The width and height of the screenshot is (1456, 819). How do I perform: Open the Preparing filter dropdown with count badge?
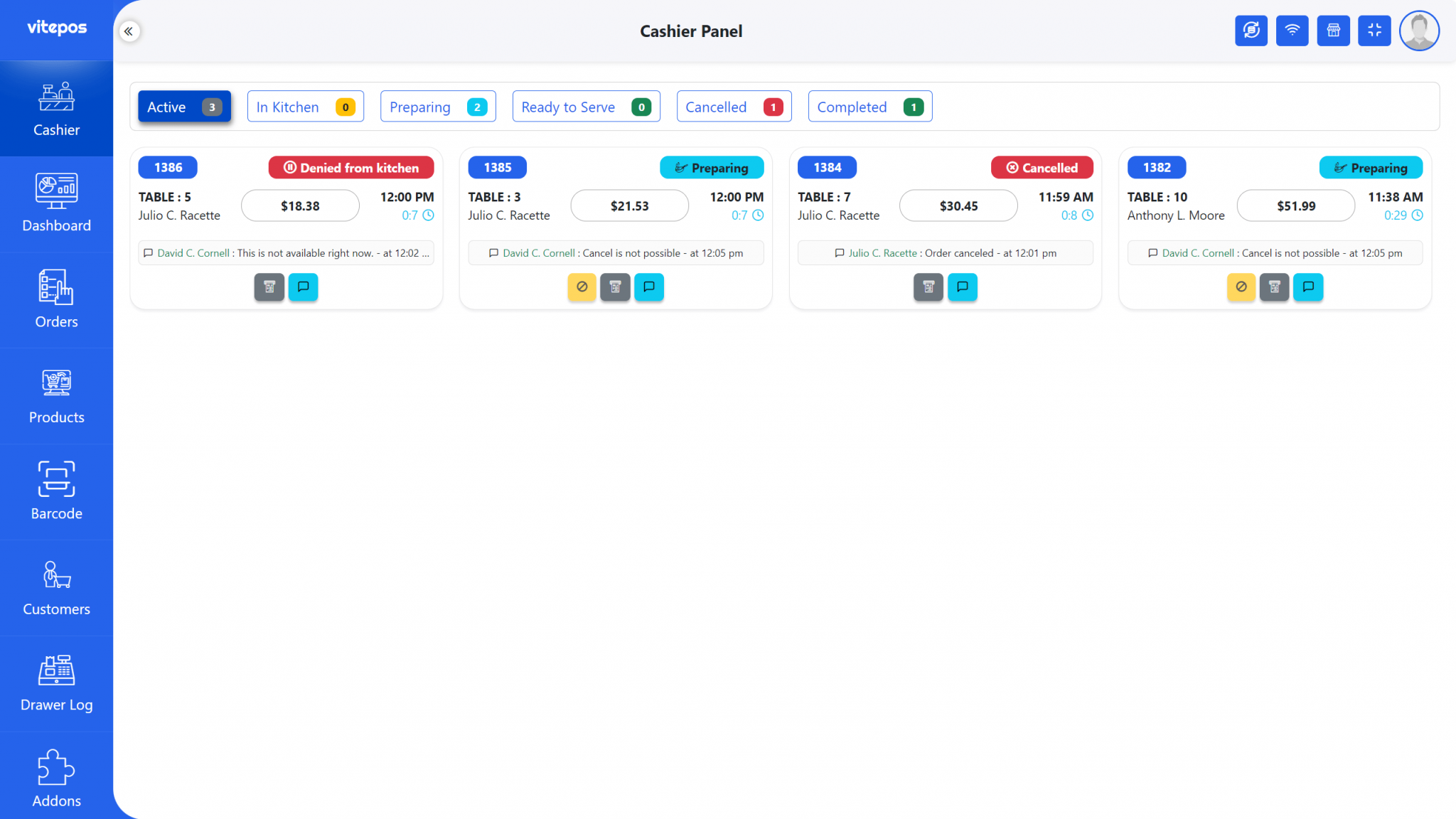pyautogui.click(x=437, y=107)
